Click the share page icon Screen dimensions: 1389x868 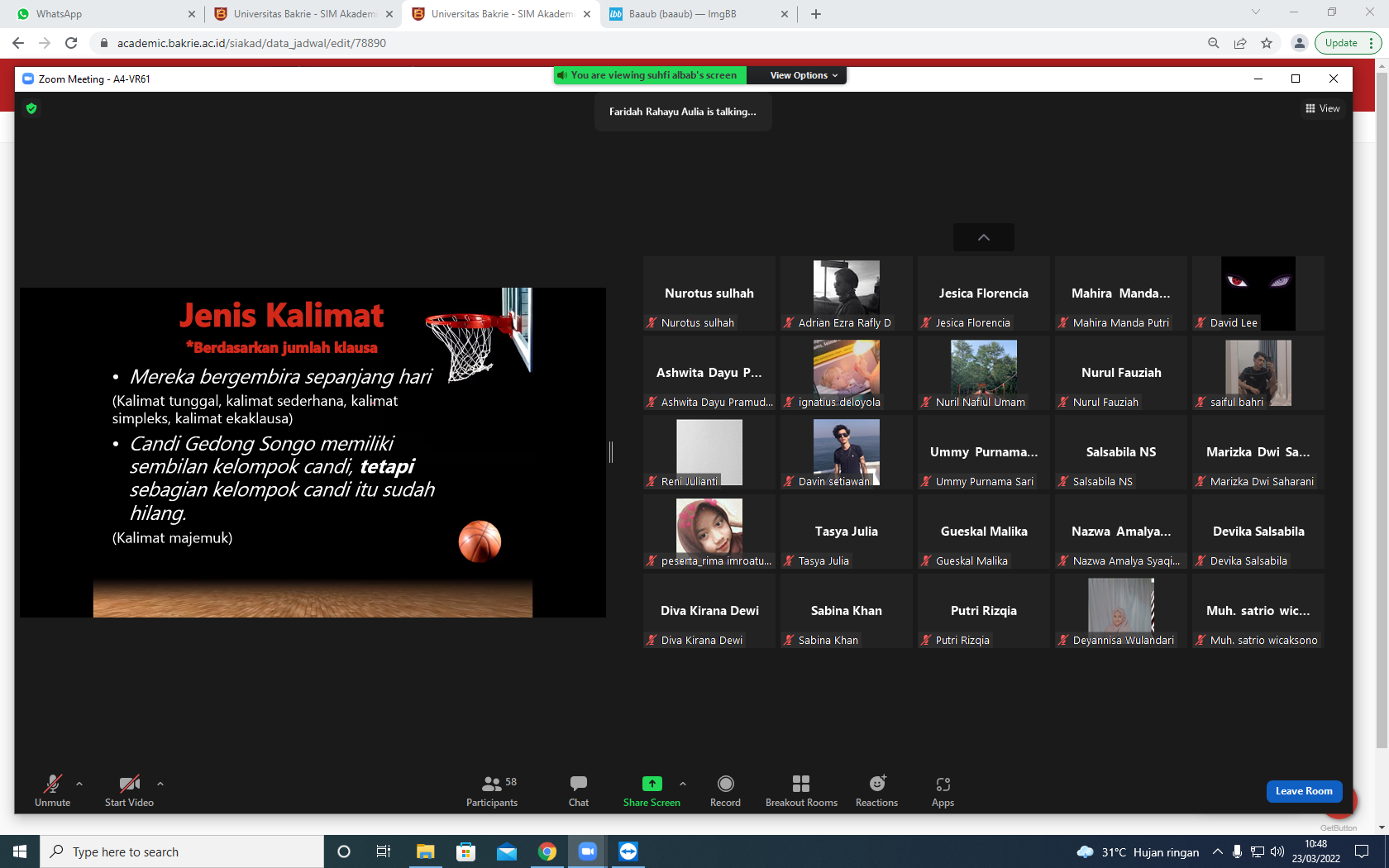click(x=1240, y=43)
